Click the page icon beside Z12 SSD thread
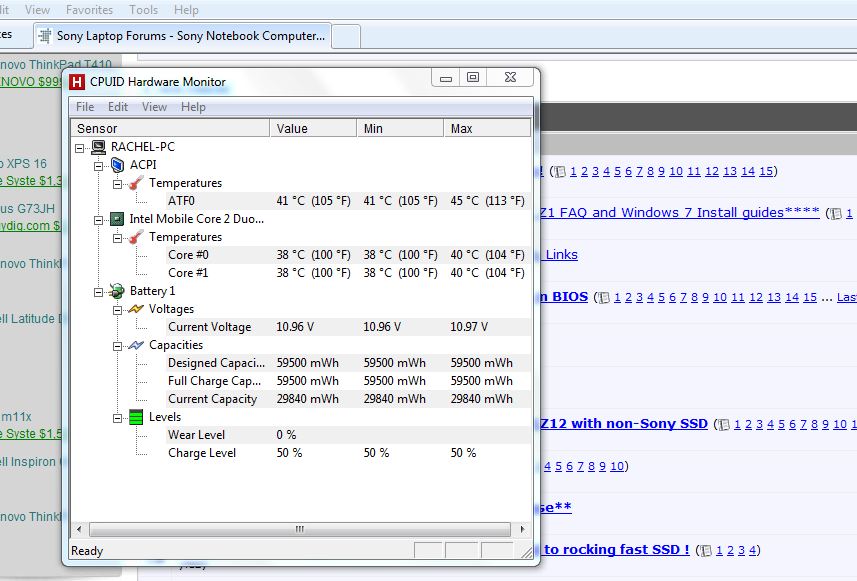The image size is (857, 581). (724, 424)
